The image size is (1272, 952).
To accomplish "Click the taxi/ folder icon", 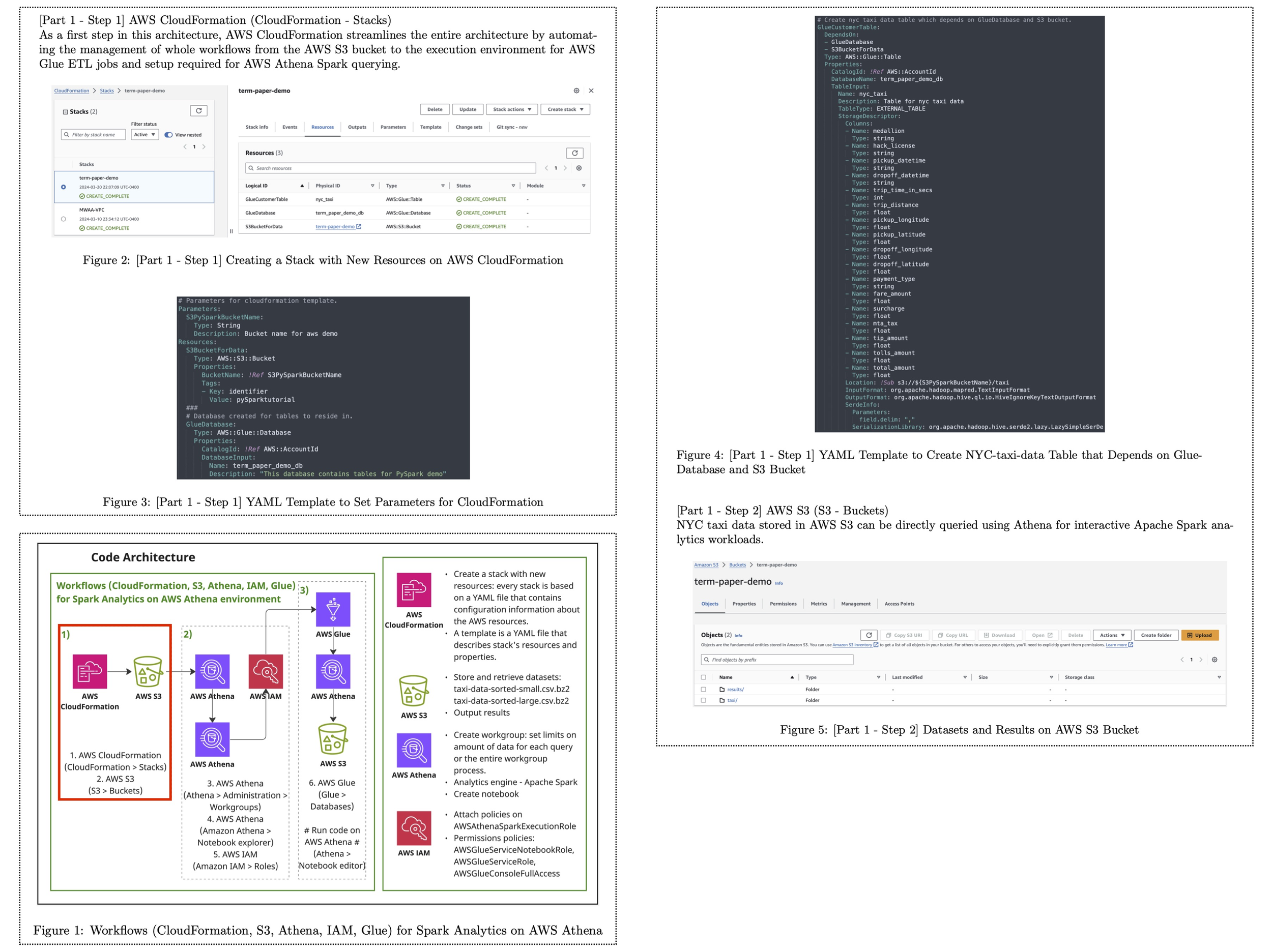I will 721,700.
